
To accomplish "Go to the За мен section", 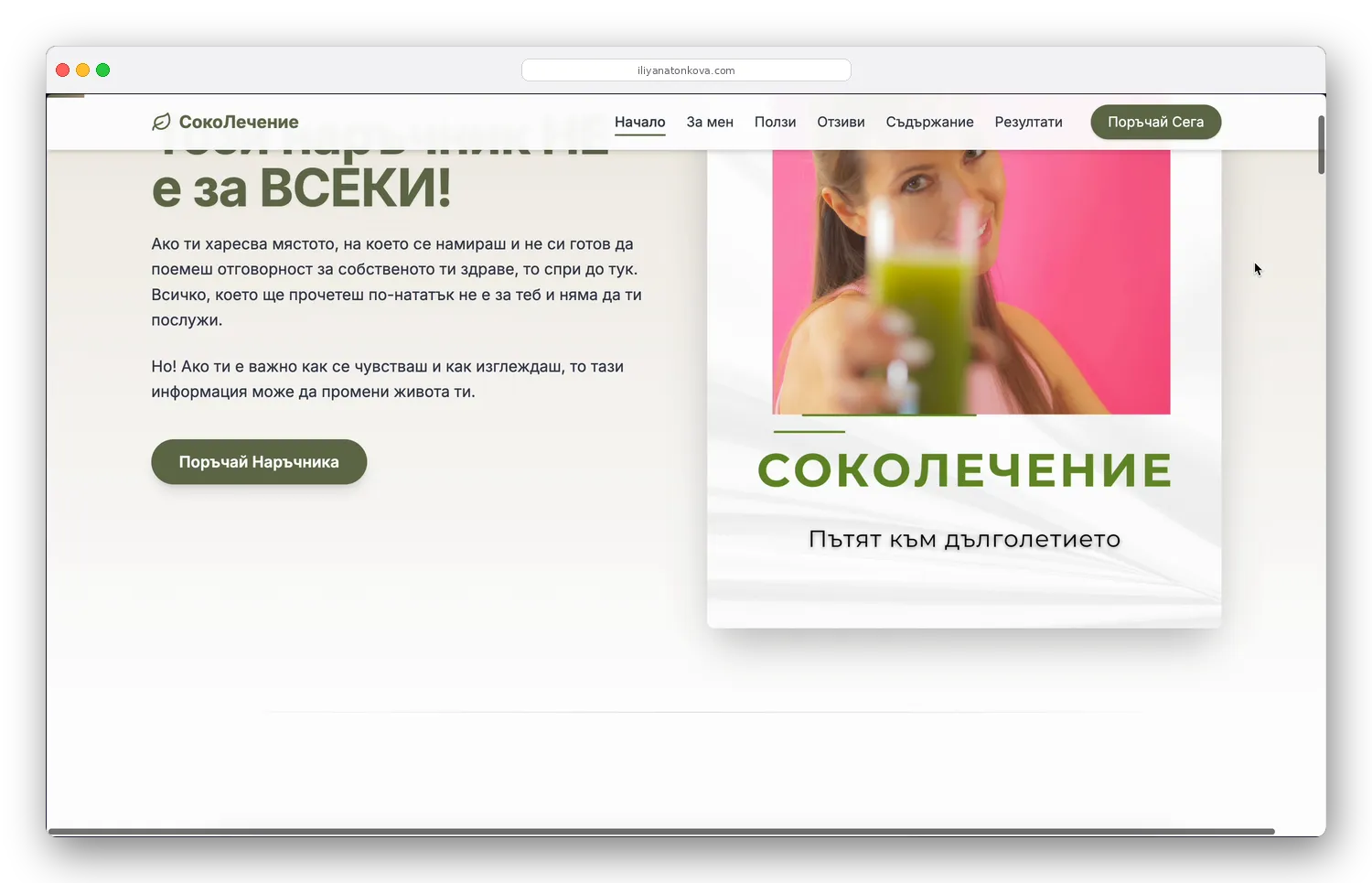I will coord(710,122).
